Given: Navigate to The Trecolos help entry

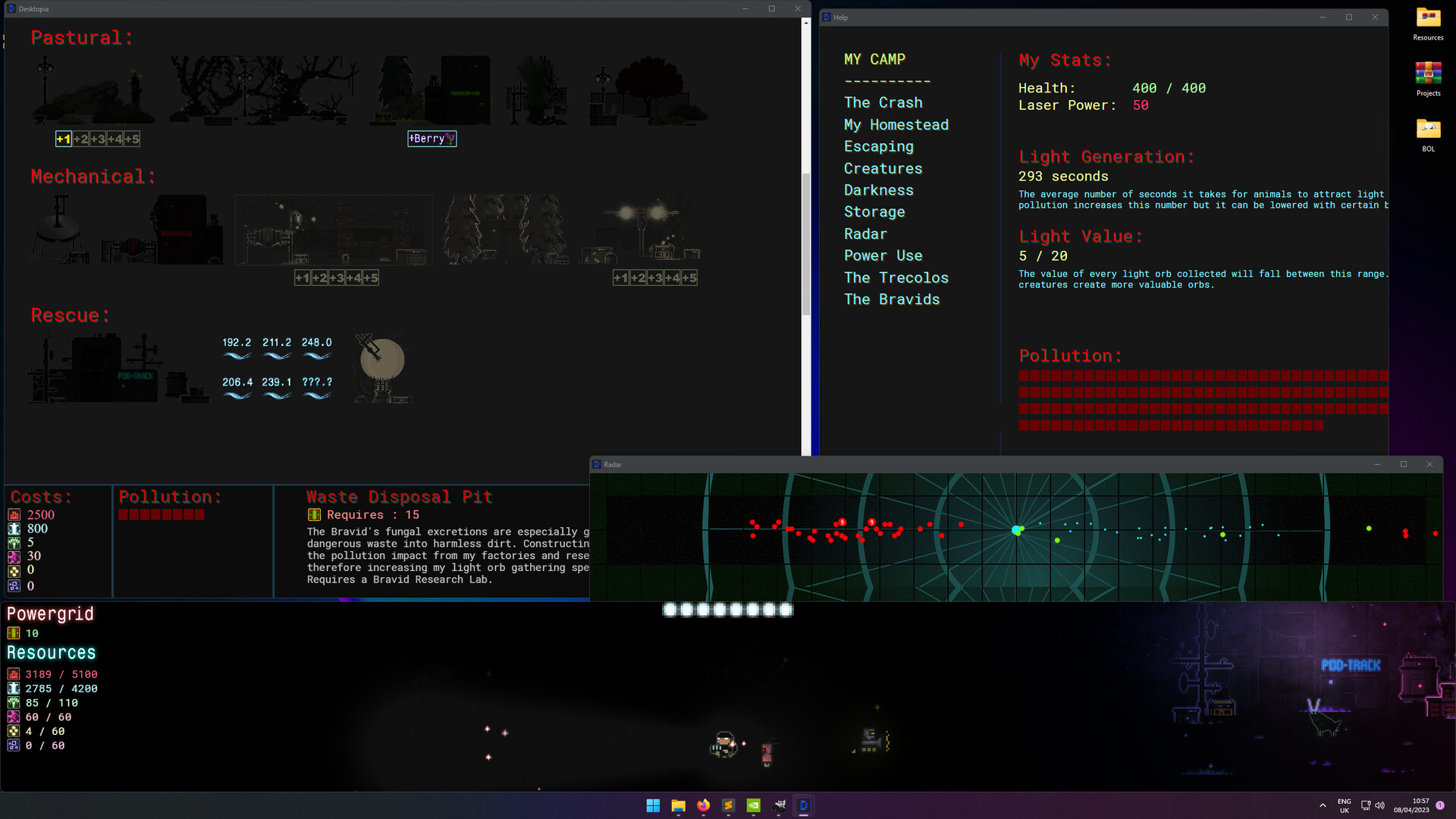Looking at the screenshot, I should [896, 277].
